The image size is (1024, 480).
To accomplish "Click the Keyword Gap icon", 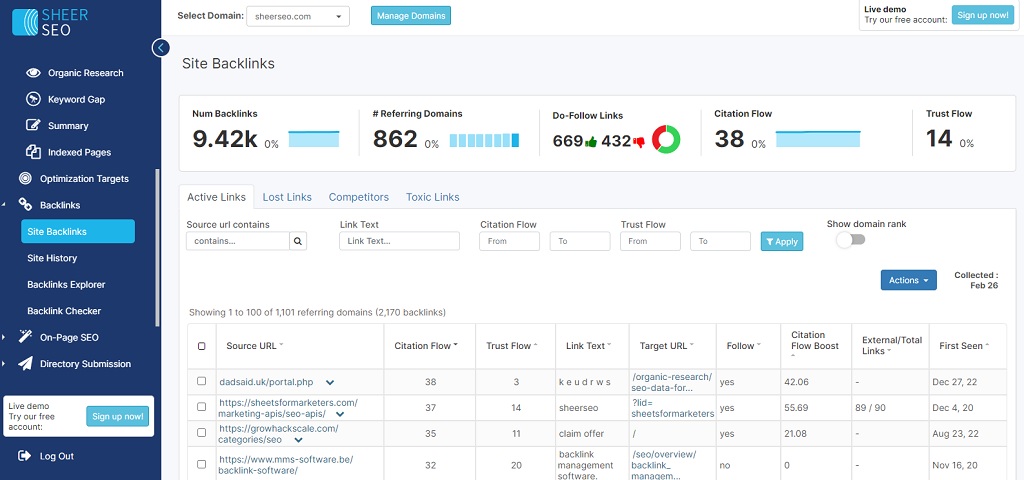I will pyautogui.click(x=33, y=99).
